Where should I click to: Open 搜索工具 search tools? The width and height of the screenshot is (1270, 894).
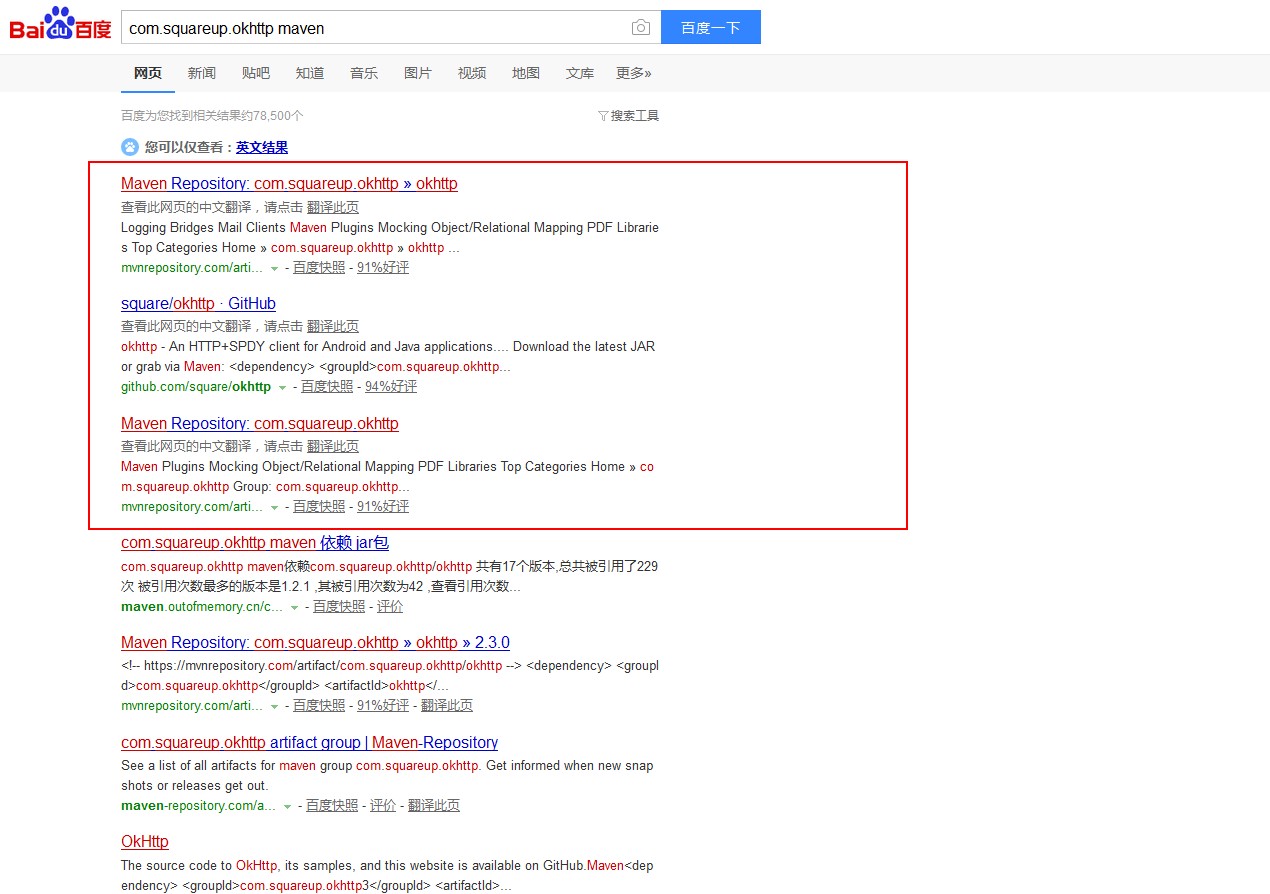click(x=635, y=116)
